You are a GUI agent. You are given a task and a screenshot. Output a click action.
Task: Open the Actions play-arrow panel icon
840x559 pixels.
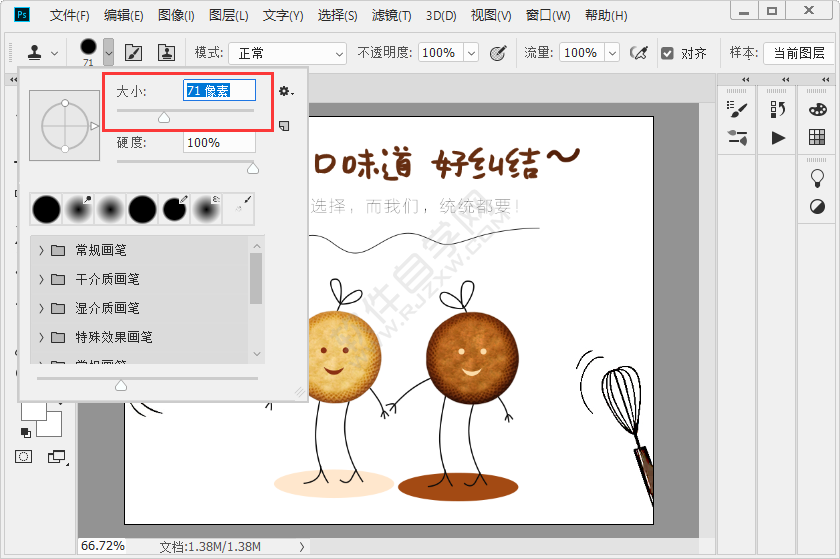coord(778,138)
